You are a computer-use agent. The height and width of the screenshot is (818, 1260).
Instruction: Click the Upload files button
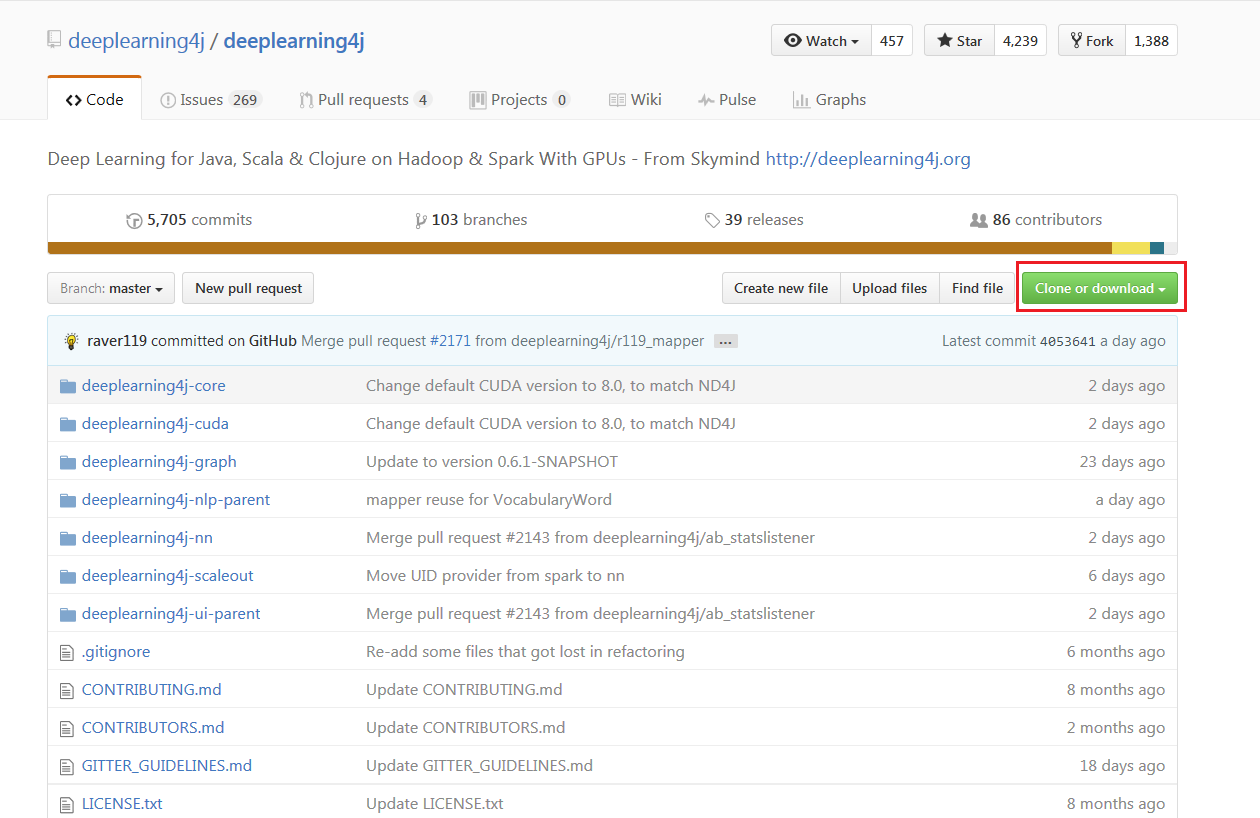889,287
